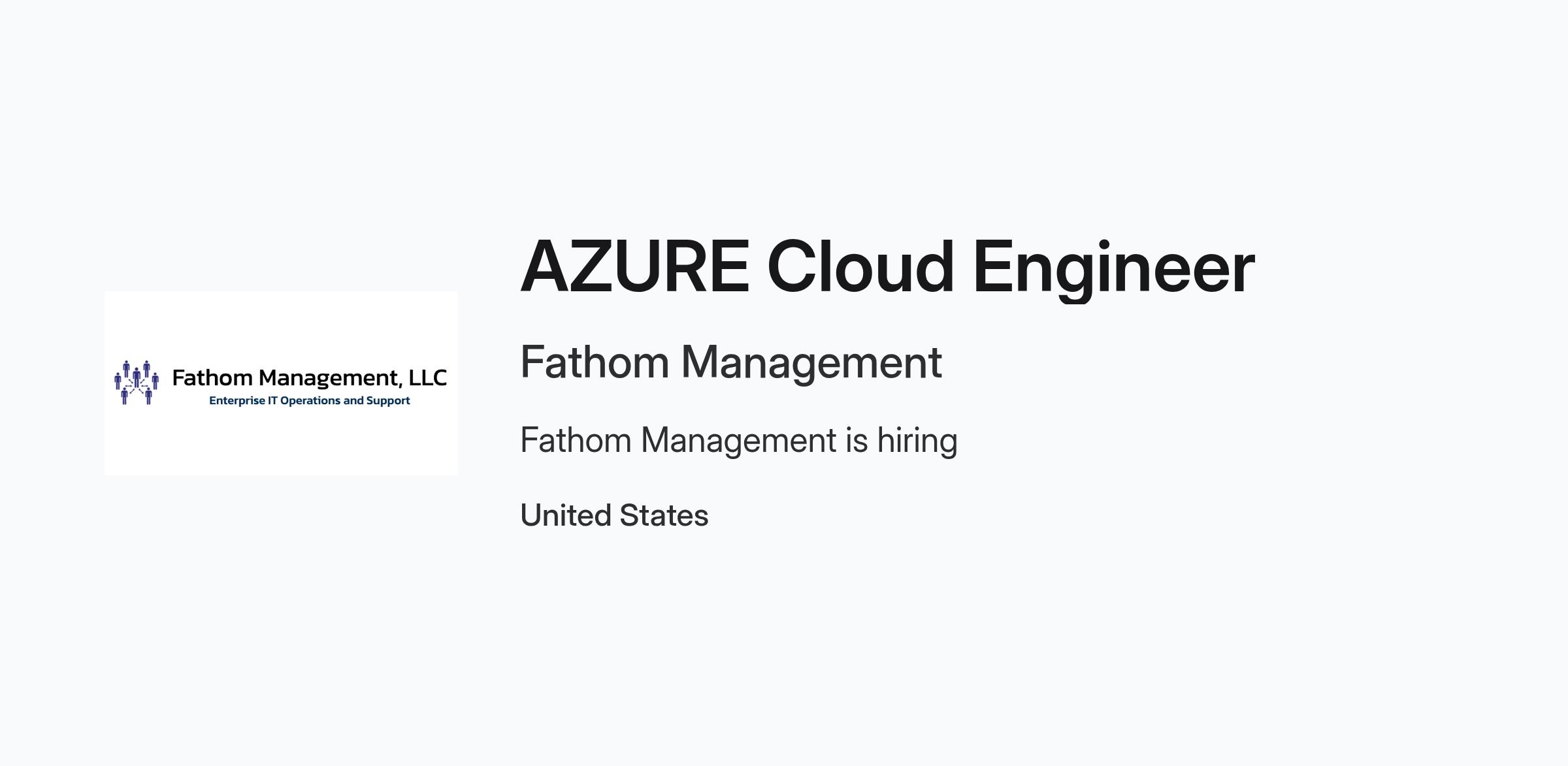This screenshot has width=1568, height=766.
Task: Select the Fathom Management is hiring text
Action: [x=739, y=440]
